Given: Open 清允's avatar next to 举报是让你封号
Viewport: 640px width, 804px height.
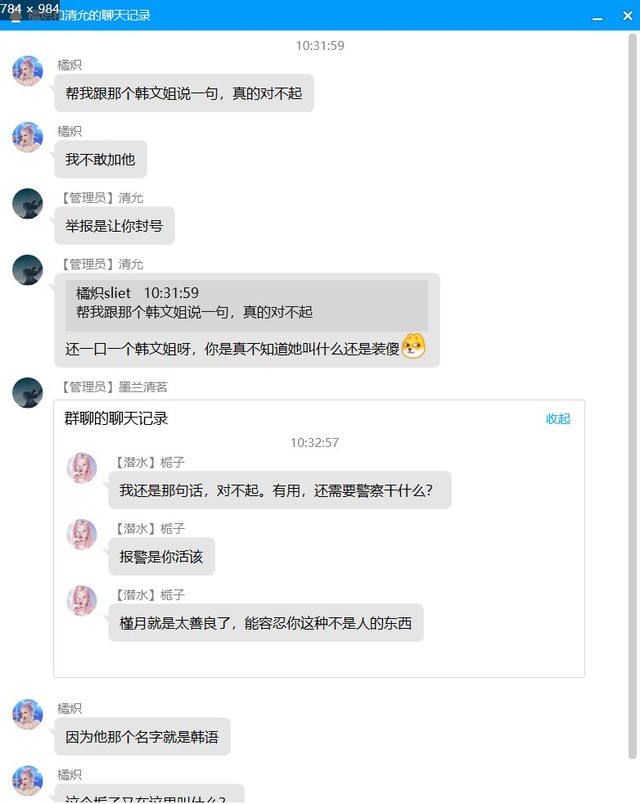Looking at the screenshot, I should pos(28,204).
